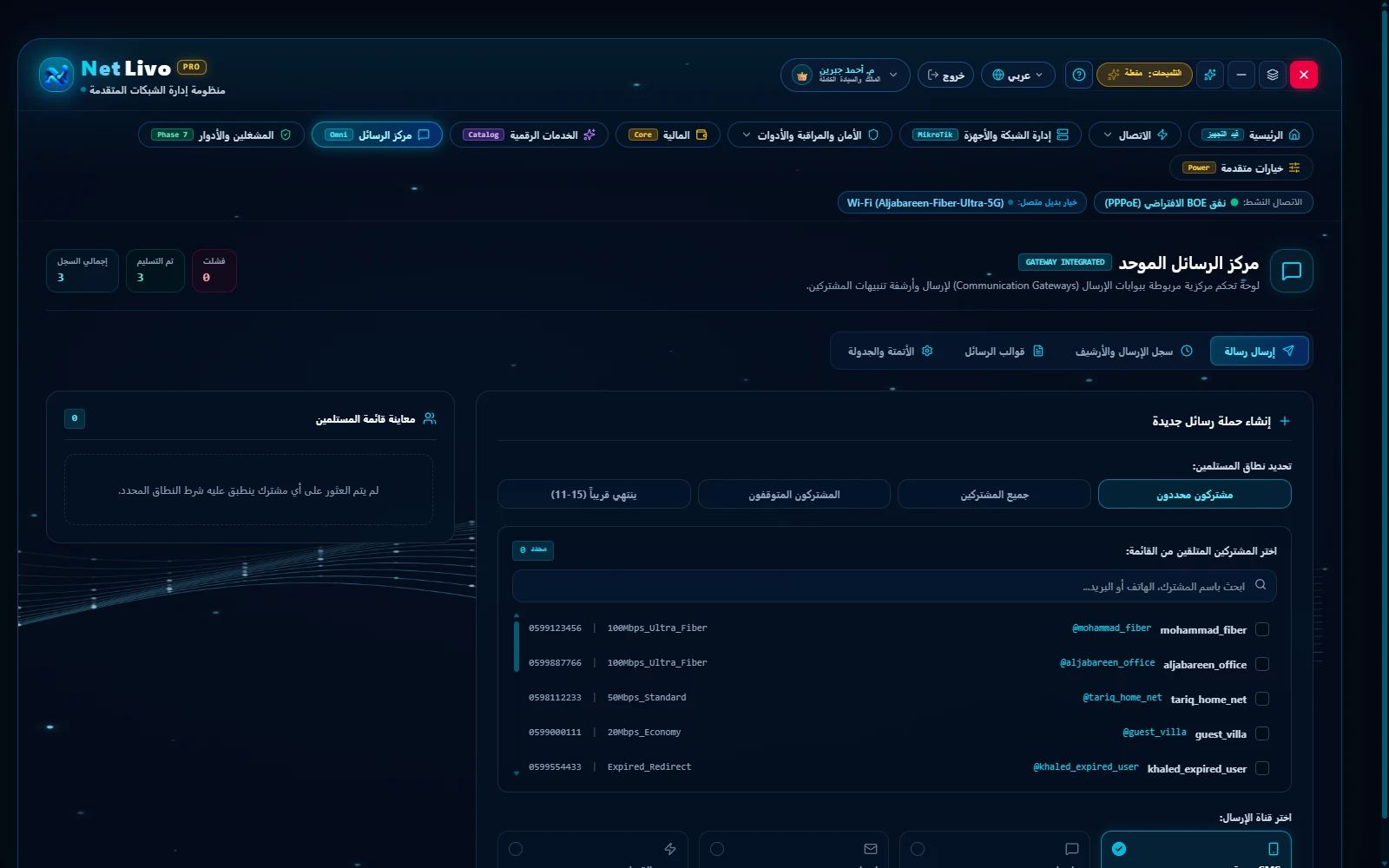Screen dimensions: 1389x868
Task: Click the التلميحات hints toggle button
Action: (1143, 75)
